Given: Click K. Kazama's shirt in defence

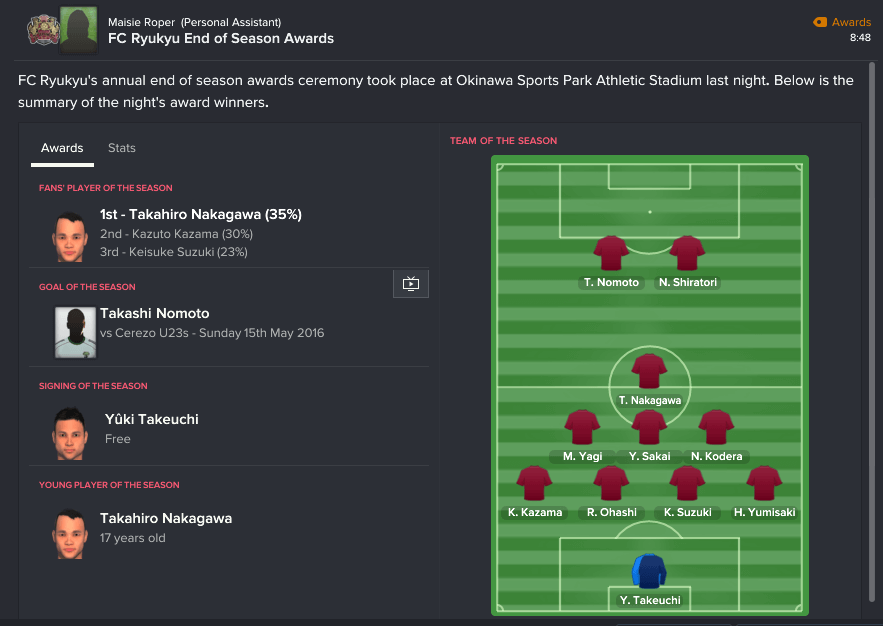Looking at the screenshot, I should [534, 483].
